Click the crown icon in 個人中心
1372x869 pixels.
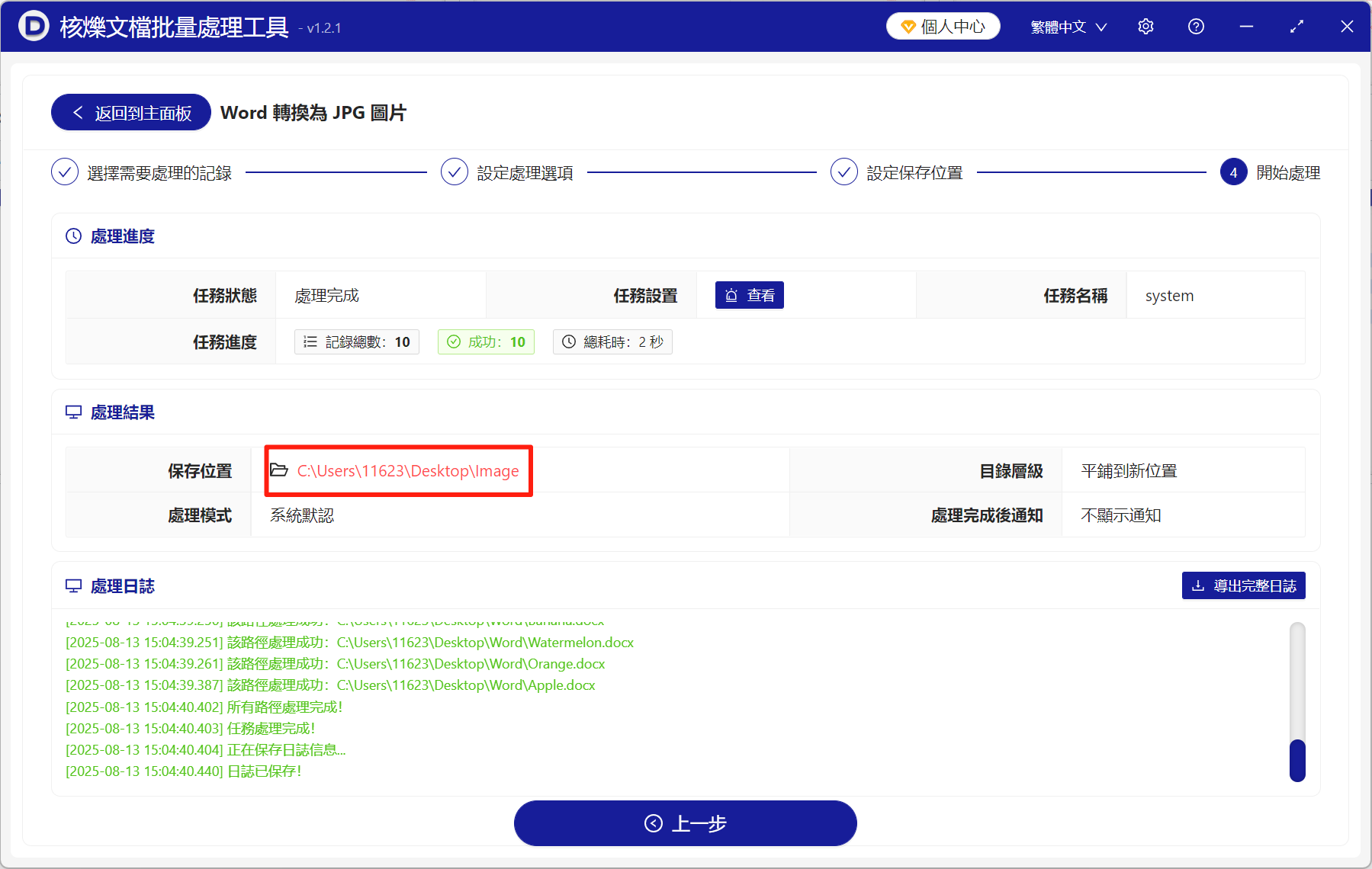pos(908,25)
